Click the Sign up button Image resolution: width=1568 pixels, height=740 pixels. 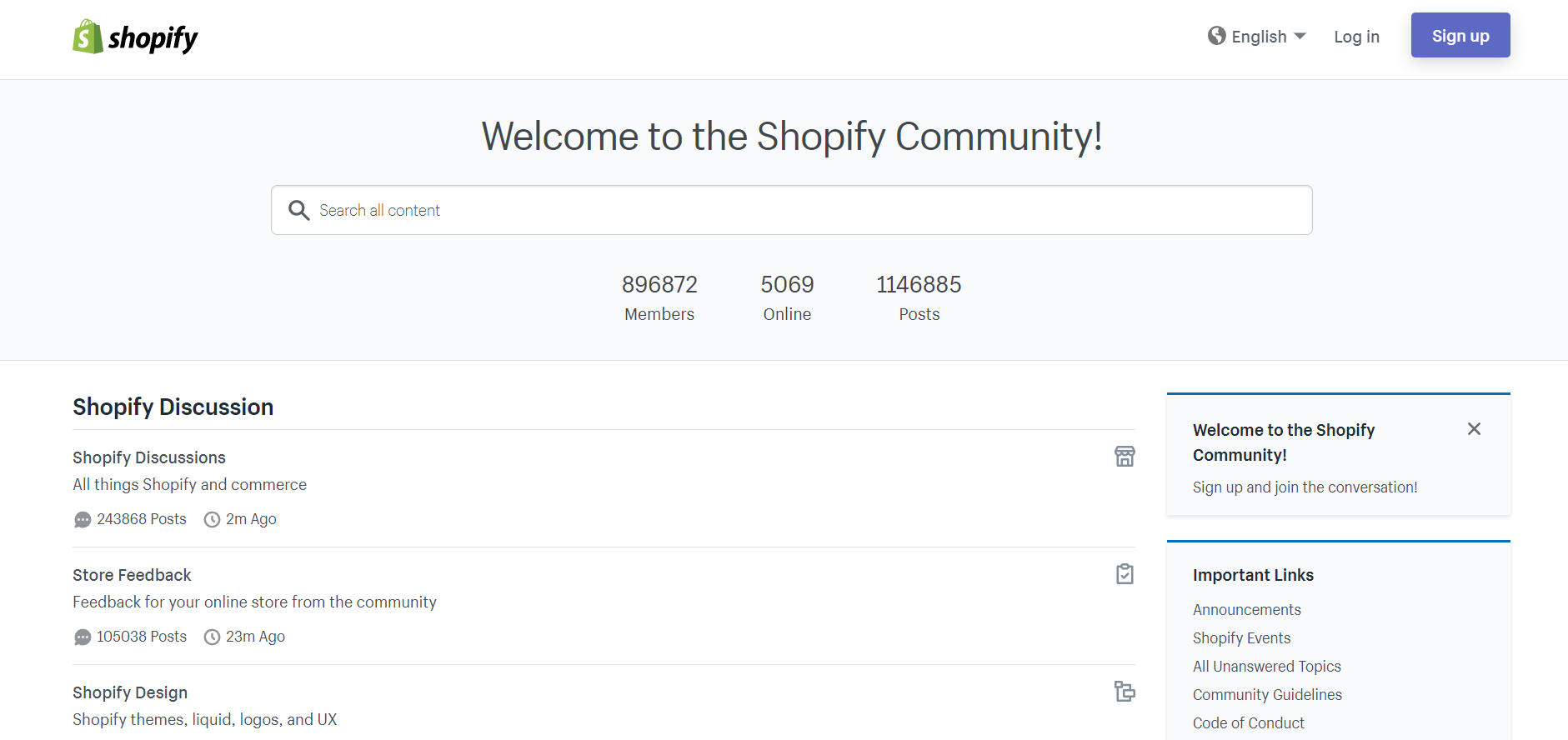(1460, 35)
